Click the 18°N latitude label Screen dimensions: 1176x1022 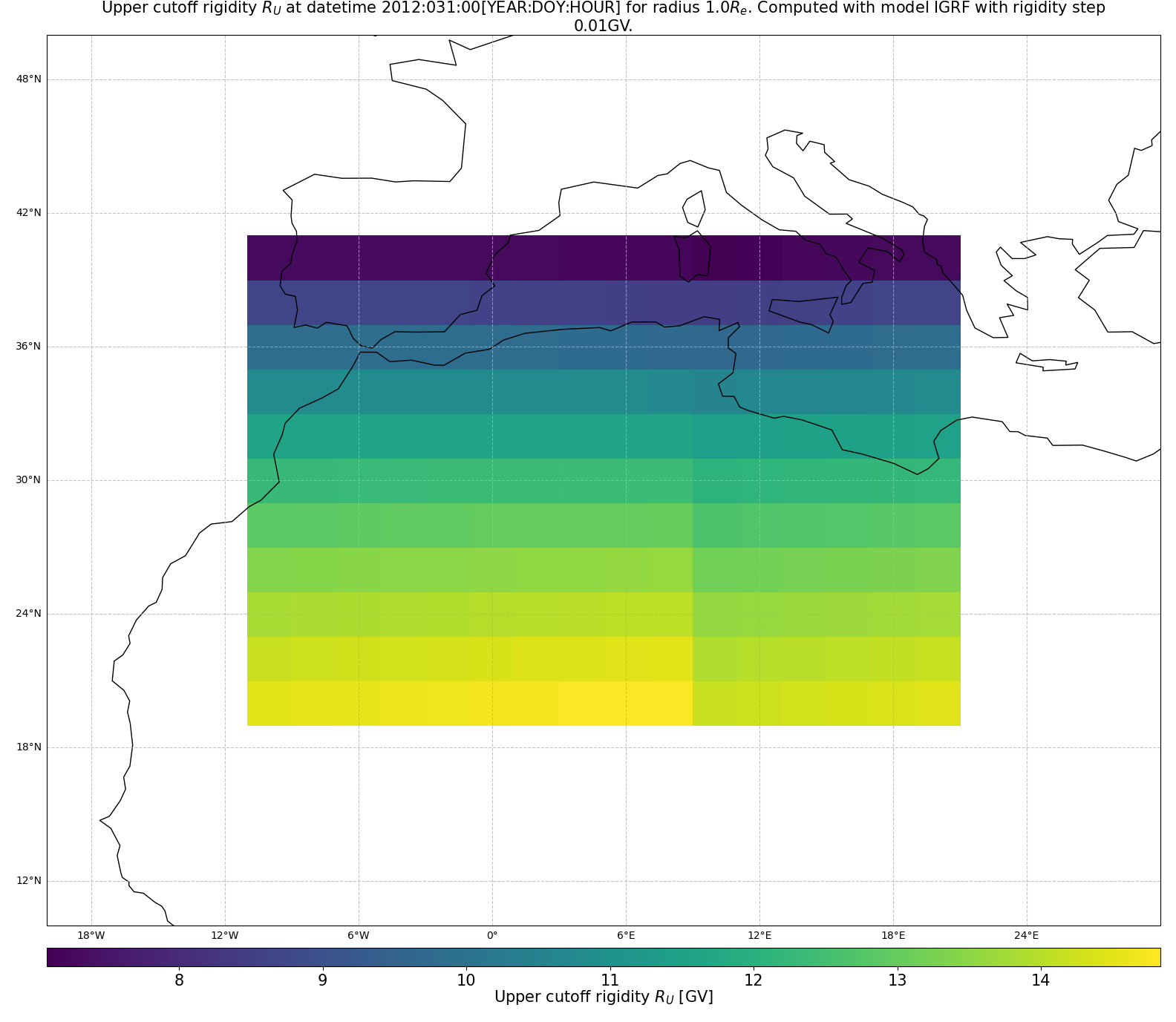[x=29, y=747]
